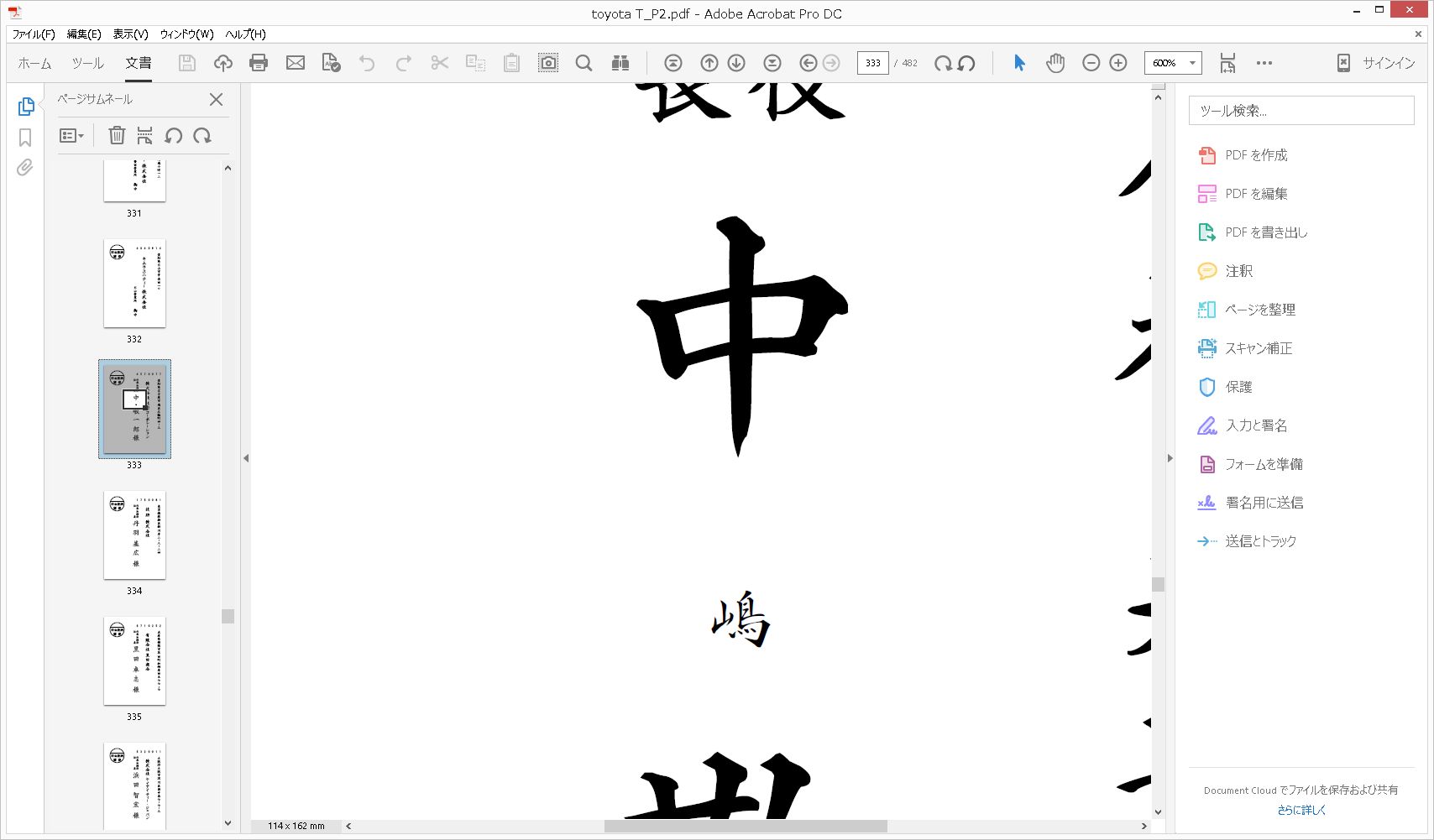Open 入力と署名 tool
1434x840 pixels.
click(1243, 425)
